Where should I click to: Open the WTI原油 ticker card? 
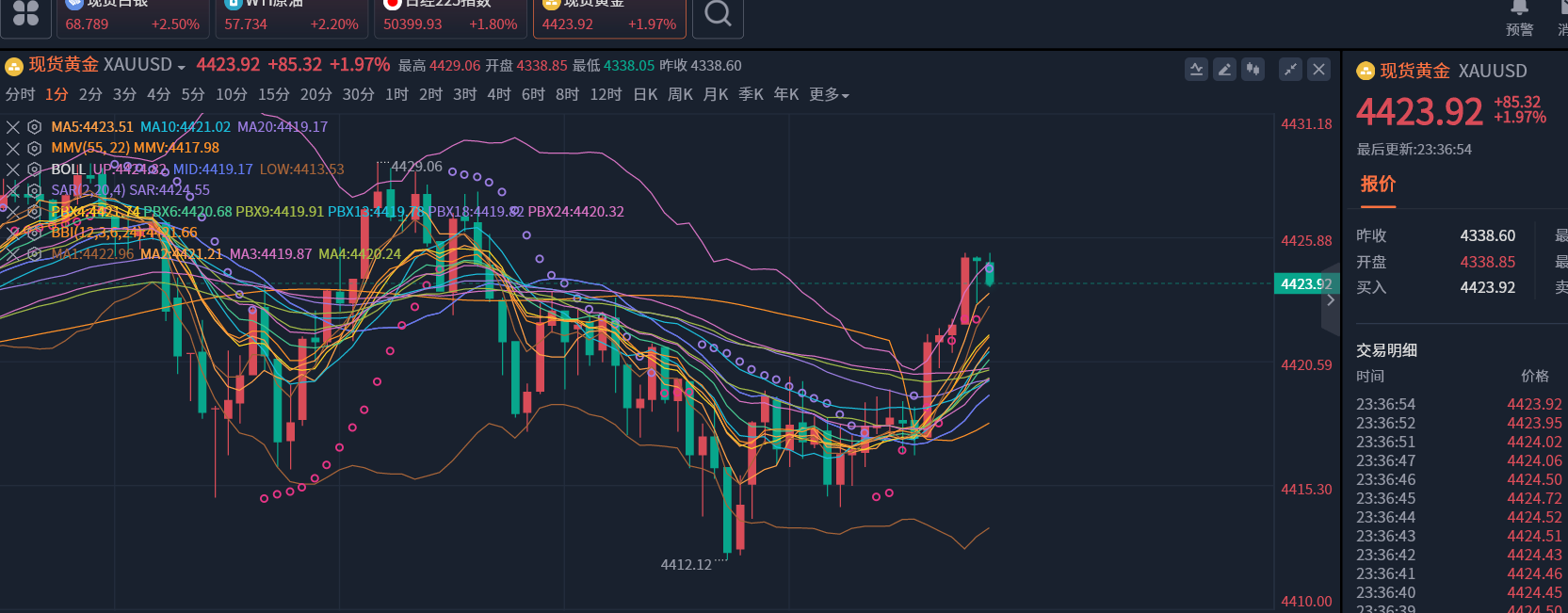point(291,16)
